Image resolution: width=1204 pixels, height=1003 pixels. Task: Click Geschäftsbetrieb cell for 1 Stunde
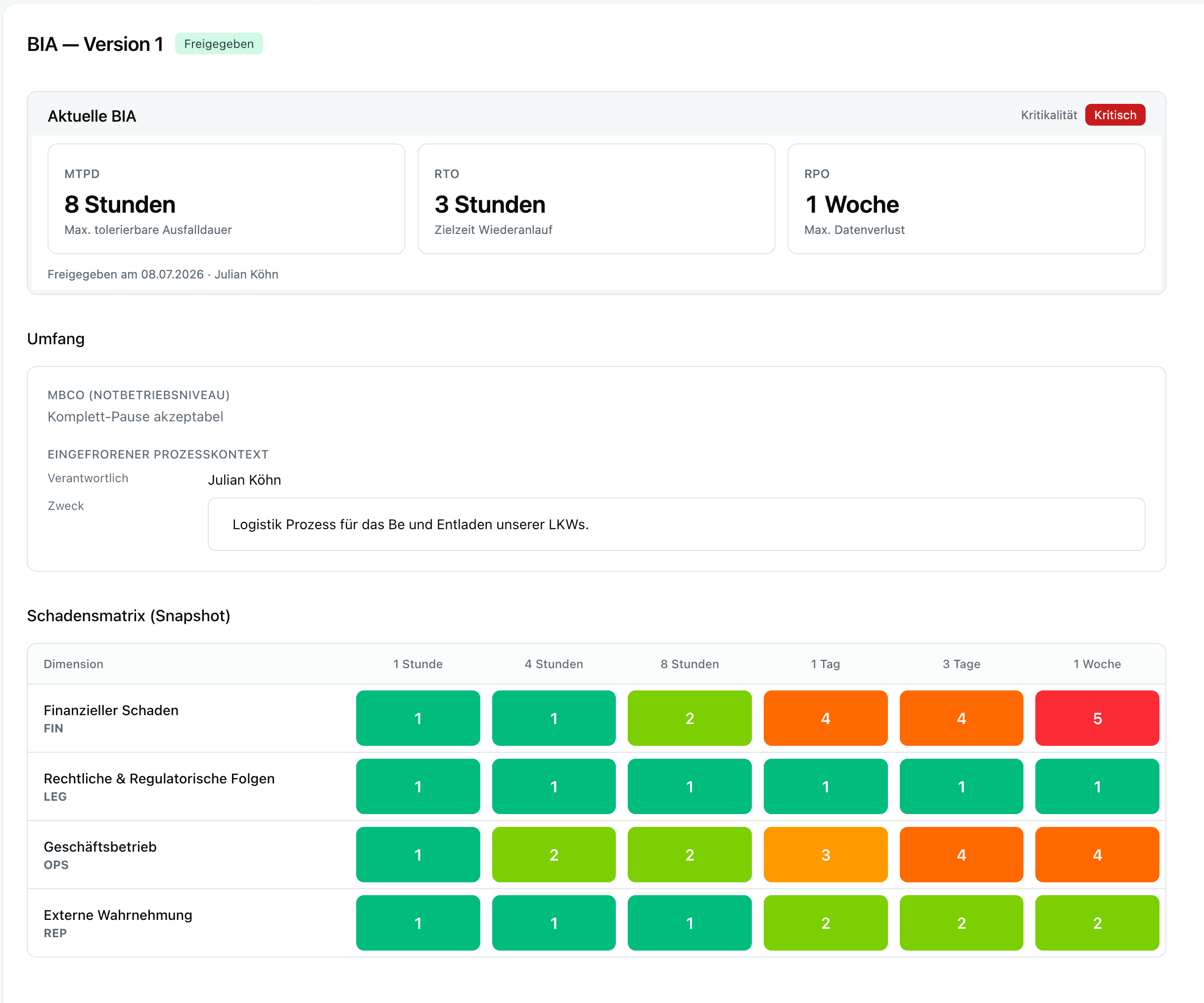point(418,855)
